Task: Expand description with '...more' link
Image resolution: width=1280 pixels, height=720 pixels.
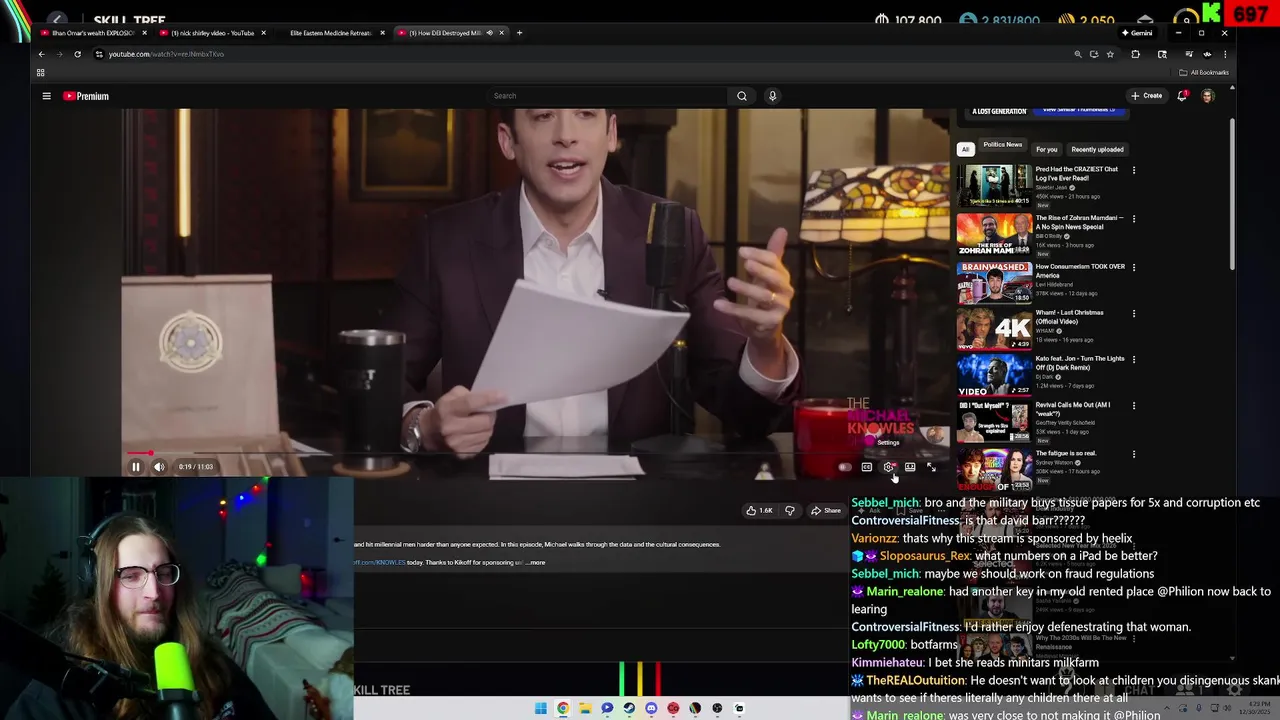Action: 536,563
